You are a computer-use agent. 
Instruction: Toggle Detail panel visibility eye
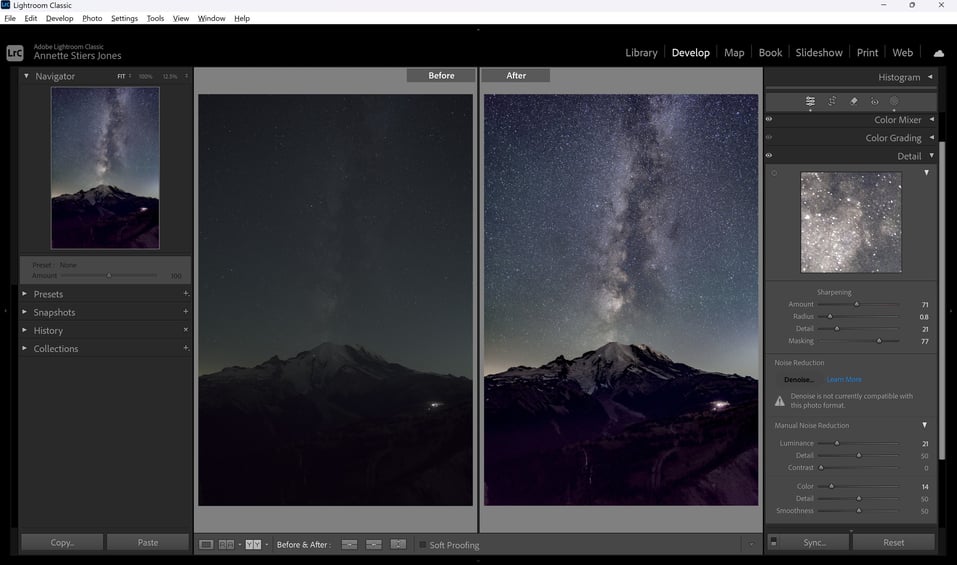tap(769, 156)
